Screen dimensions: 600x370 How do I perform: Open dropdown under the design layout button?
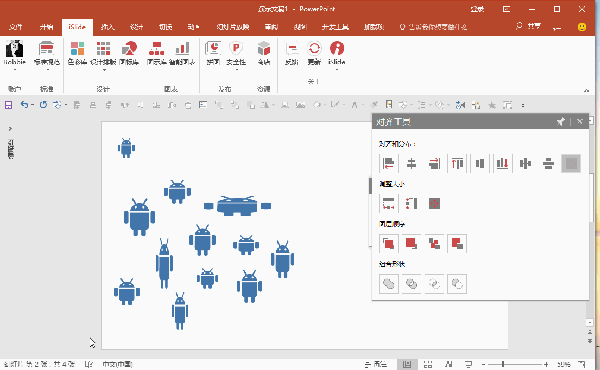click(x=104, y=70)
